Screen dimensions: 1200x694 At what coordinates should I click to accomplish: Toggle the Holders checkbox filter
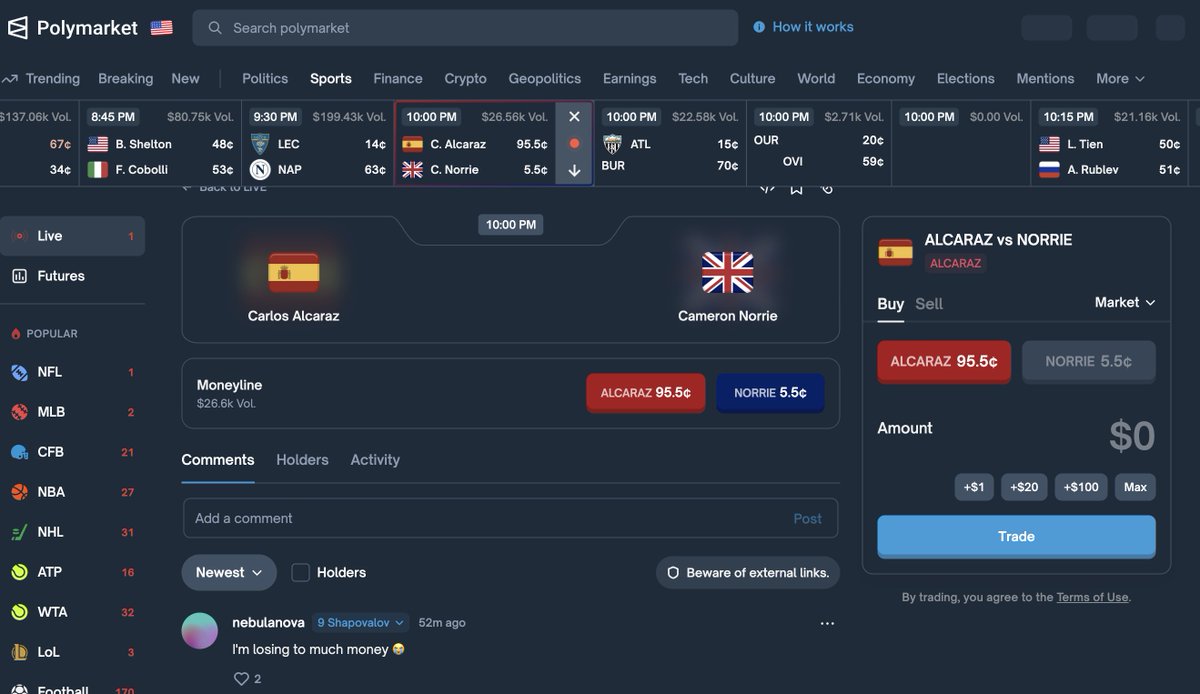coord(300,573)
